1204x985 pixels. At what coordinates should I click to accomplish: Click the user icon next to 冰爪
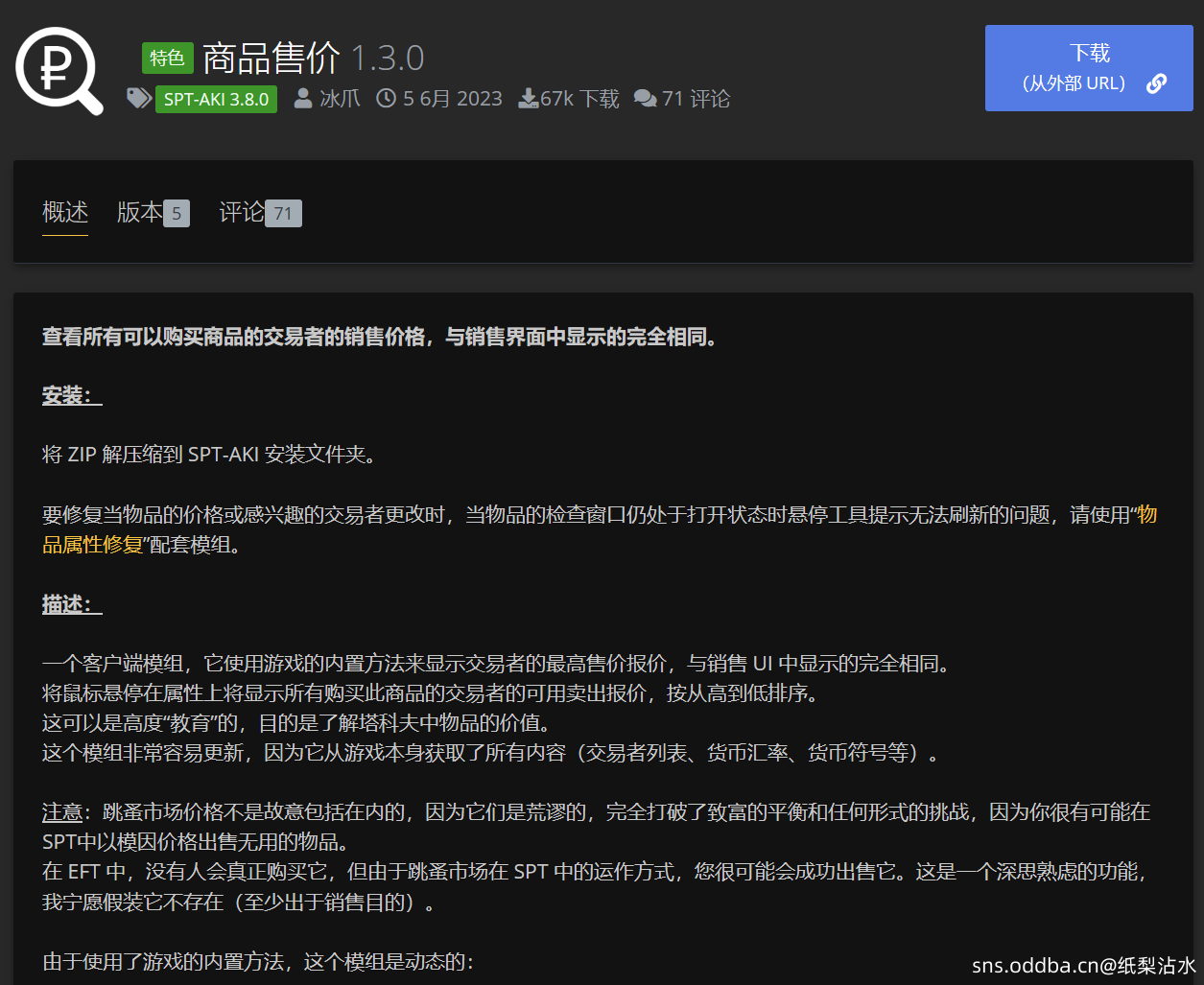(x=302, y=99)
